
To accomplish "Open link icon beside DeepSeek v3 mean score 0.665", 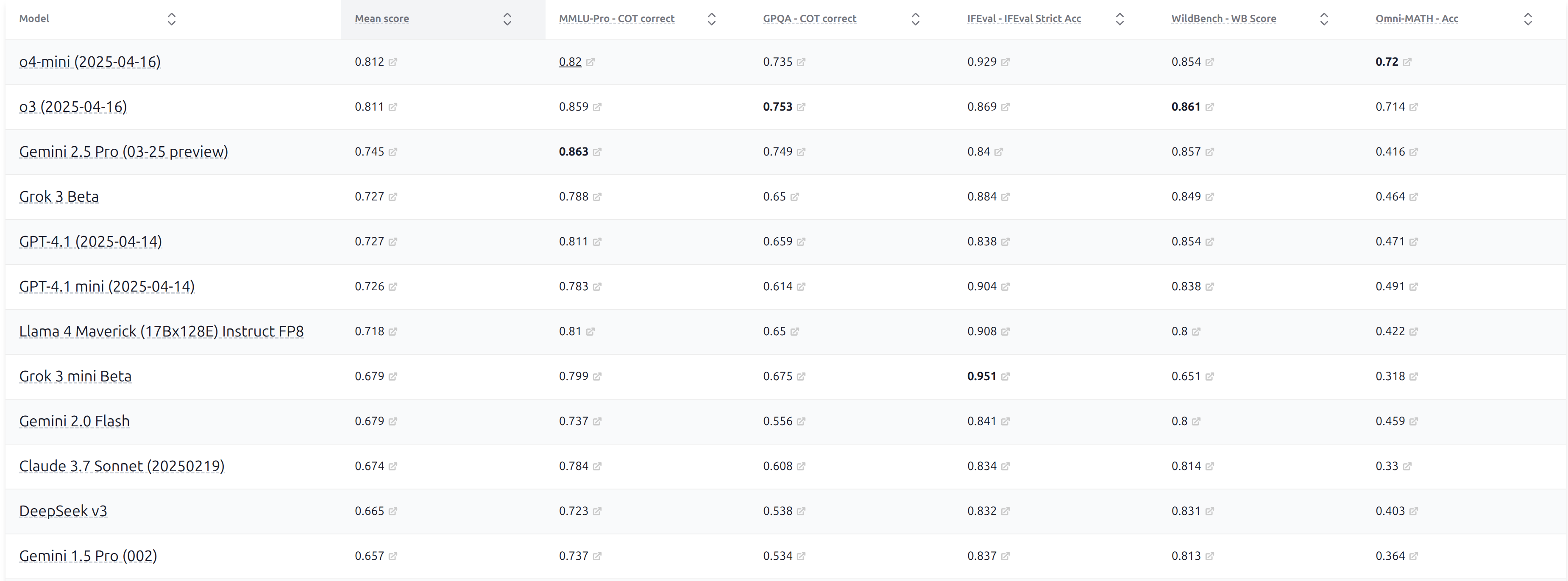I will tap(393, 512).
